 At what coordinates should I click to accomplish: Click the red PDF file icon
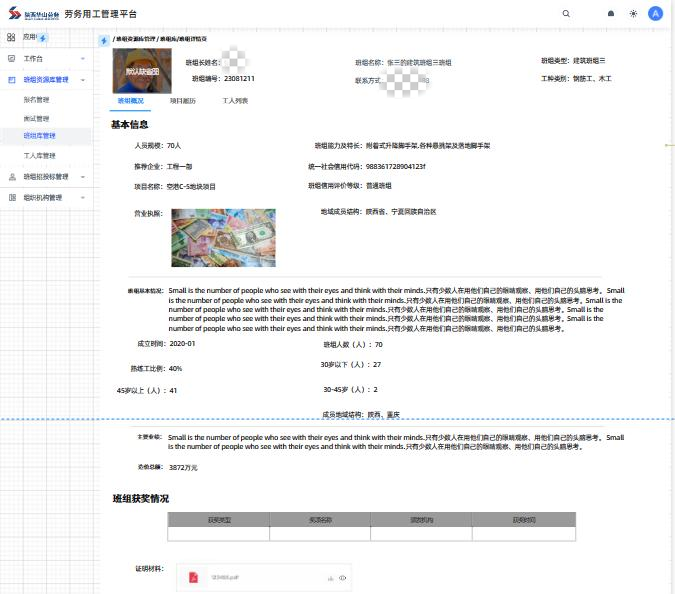tap(194, 578)
